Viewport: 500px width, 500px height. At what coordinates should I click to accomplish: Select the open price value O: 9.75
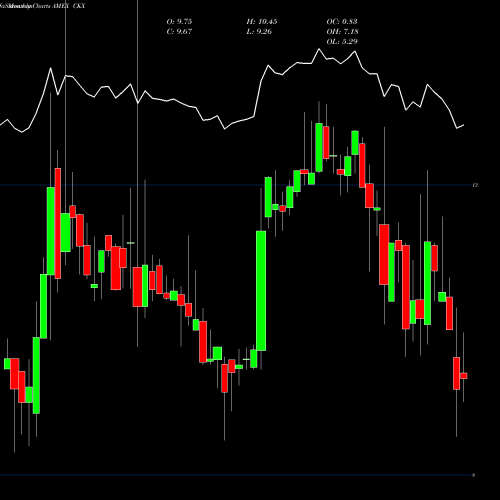tap(179, 22)
